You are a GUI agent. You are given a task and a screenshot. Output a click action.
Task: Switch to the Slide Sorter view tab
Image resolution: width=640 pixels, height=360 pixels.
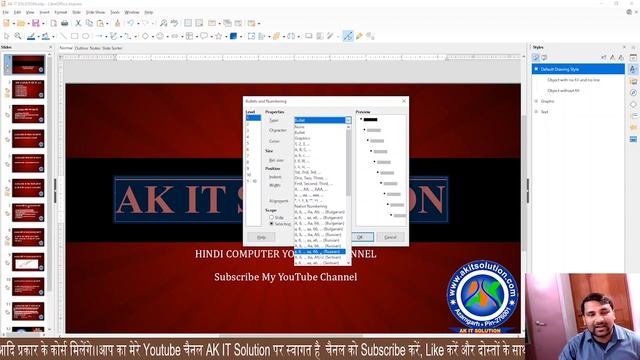tap(112, 48)
